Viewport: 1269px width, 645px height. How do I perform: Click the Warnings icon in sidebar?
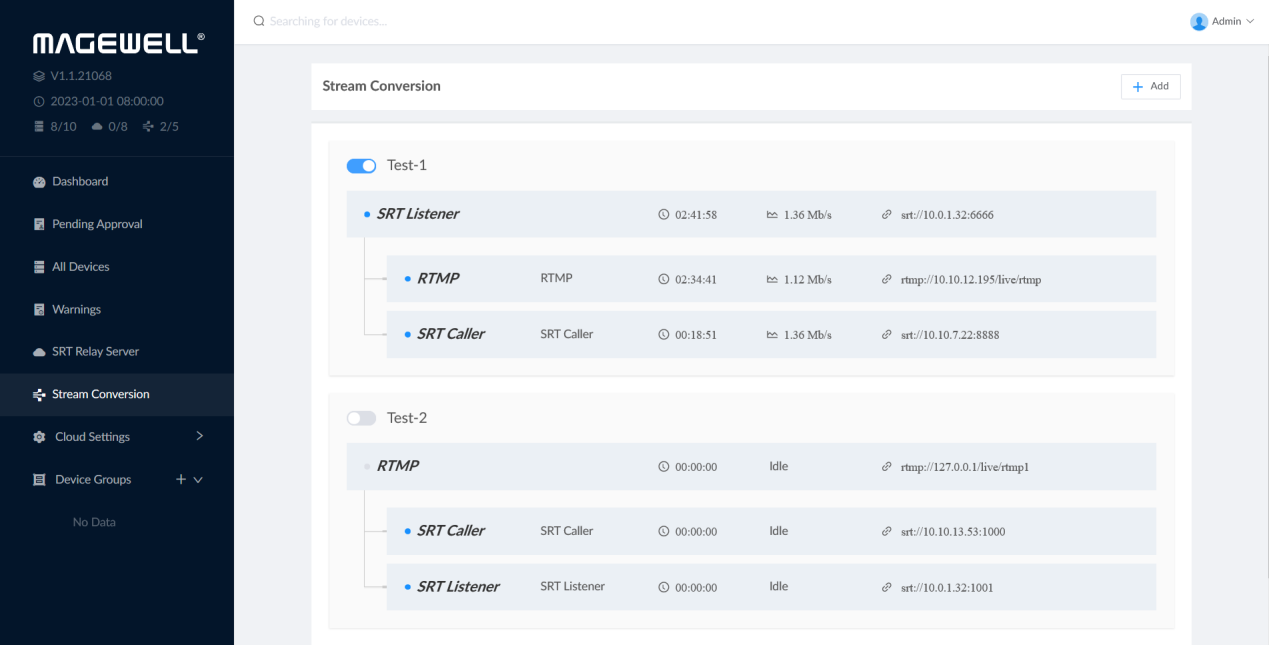tap(39, 310)
